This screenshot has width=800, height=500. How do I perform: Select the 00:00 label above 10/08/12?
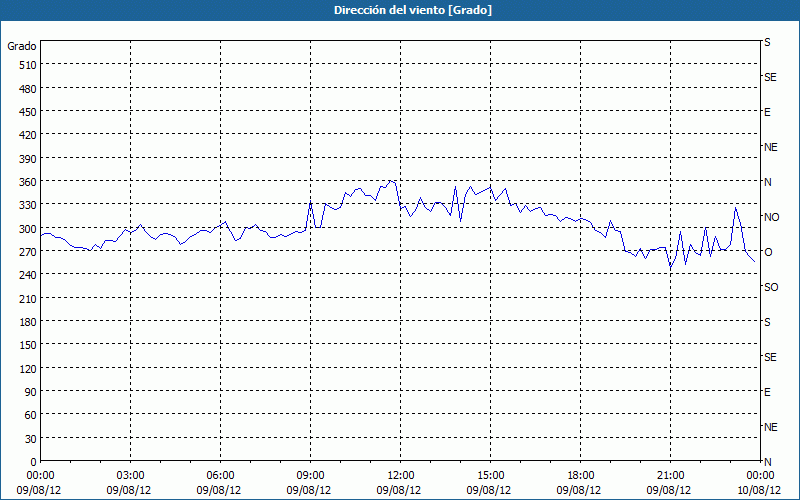click(760, 476)
